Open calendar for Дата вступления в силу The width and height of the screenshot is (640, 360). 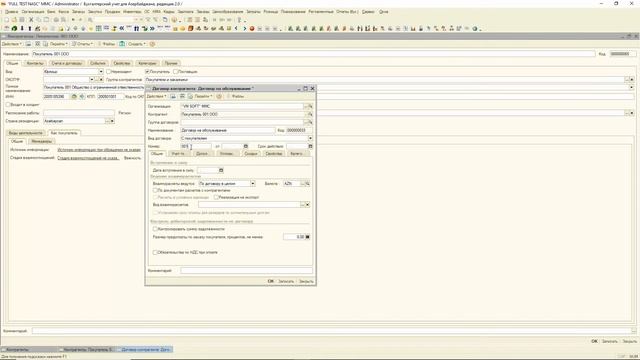point(221,170)
